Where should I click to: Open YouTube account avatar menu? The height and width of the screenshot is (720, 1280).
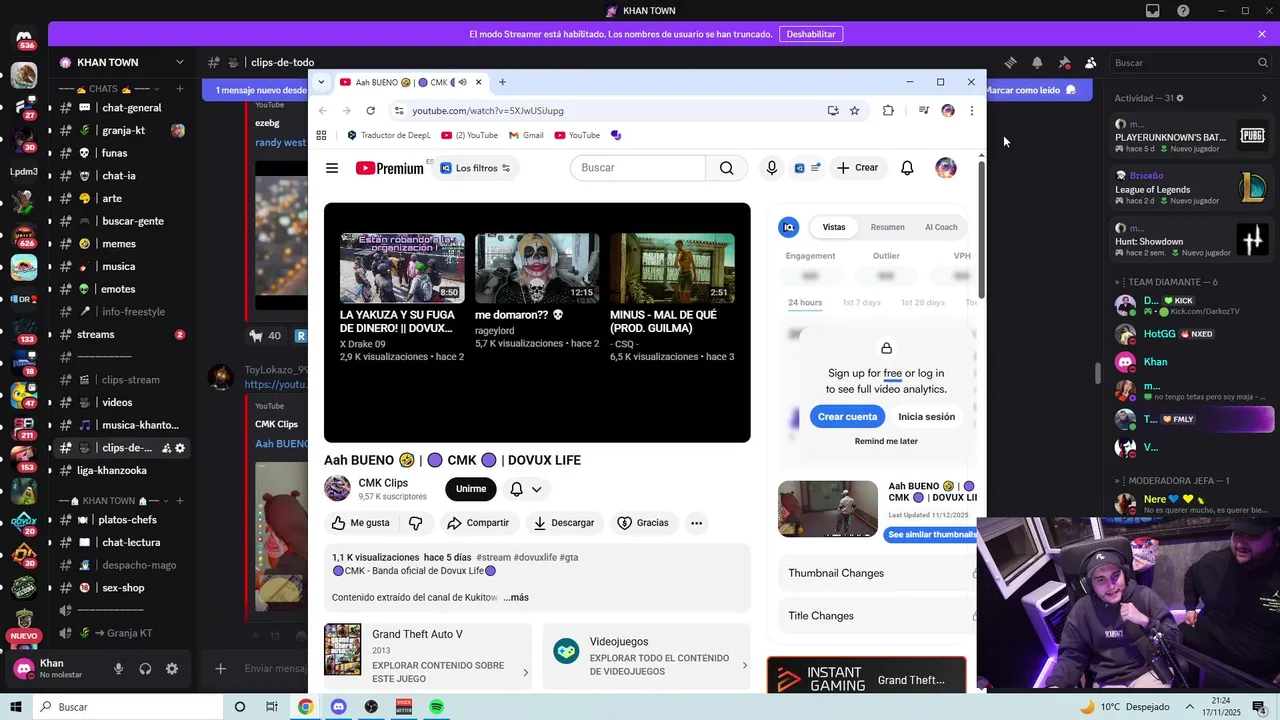click(x=945, y=168)
